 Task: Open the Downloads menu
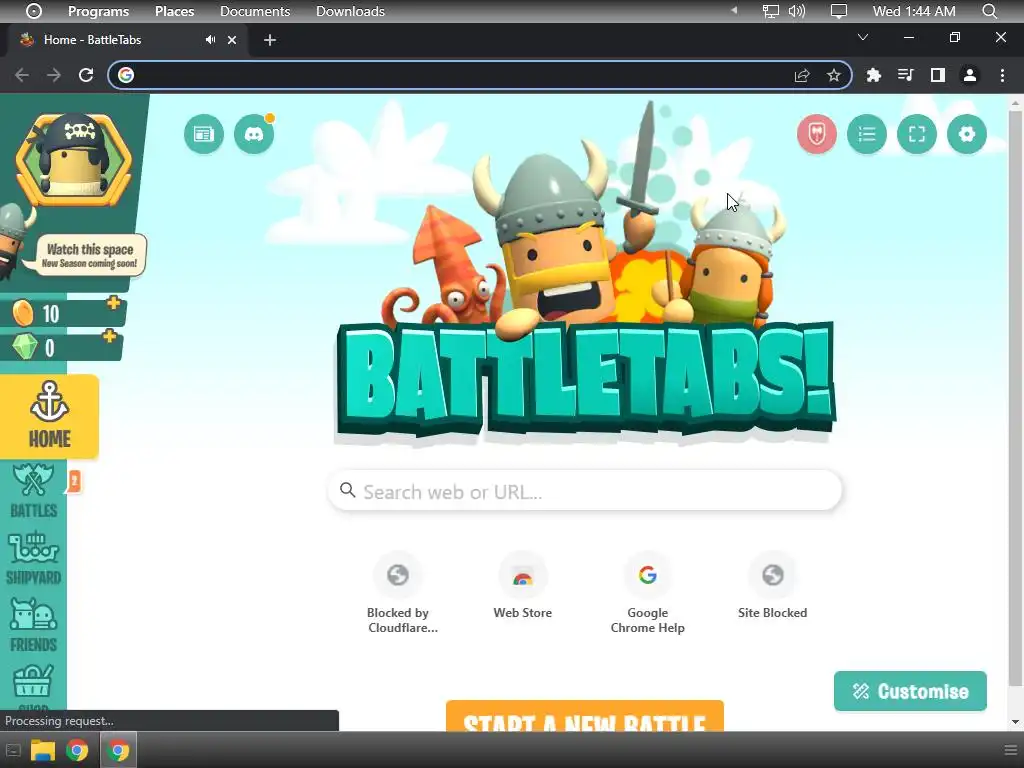point(350,11)
